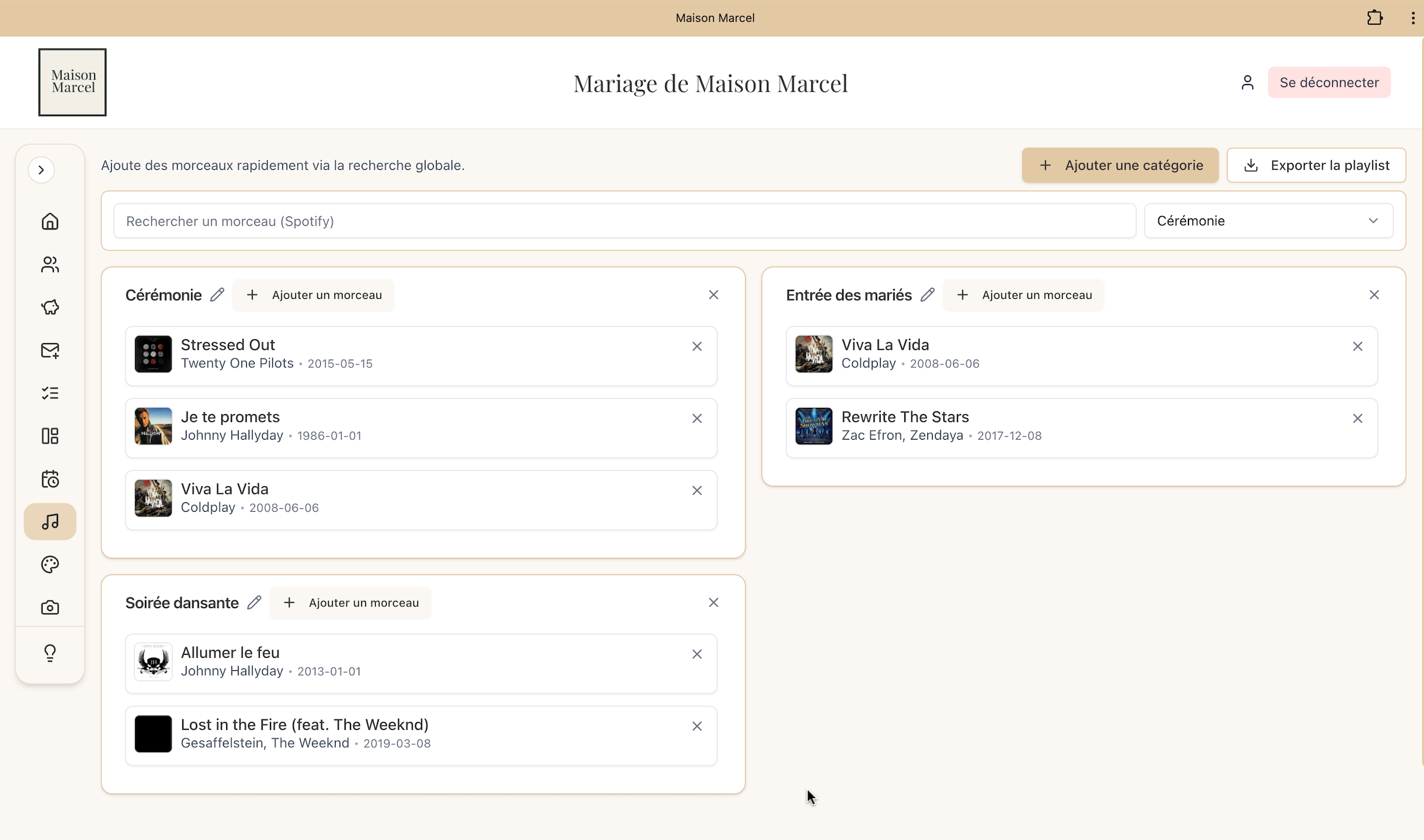Viewport: 1424px width, 840px height.
Task: Open the calendar schedule icon
Action: [50, 479]
